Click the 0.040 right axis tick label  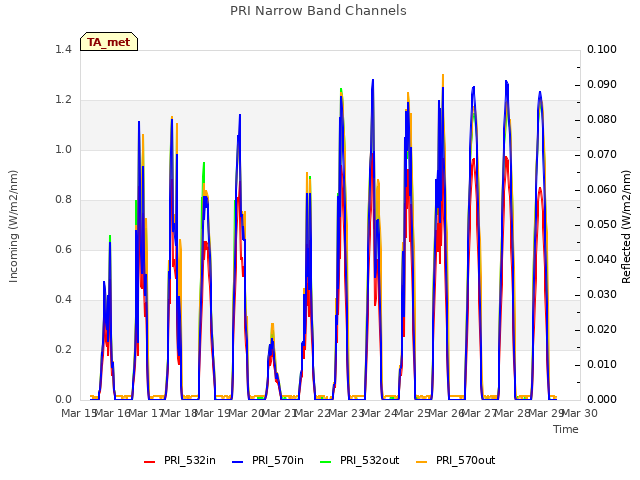point(602,260)
